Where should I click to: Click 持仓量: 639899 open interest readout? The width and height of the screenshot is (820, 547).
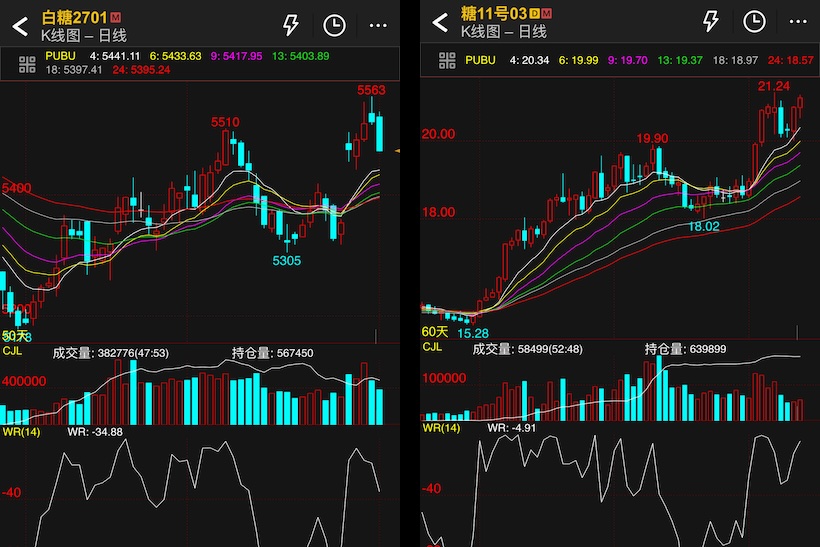coord(686,349)
